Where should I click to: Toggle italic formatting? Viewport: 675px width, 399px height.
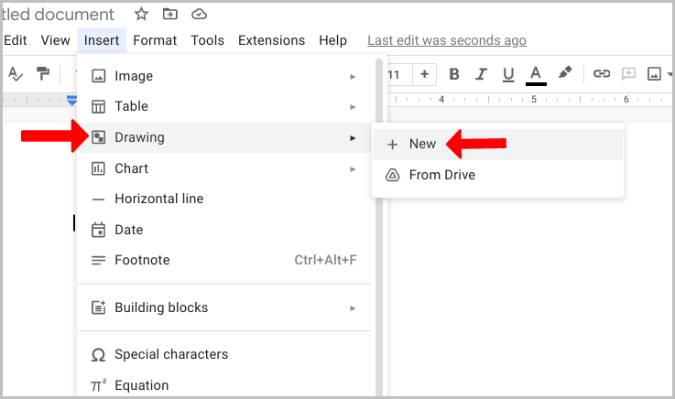pyautogui.click(x=481, y=74)
